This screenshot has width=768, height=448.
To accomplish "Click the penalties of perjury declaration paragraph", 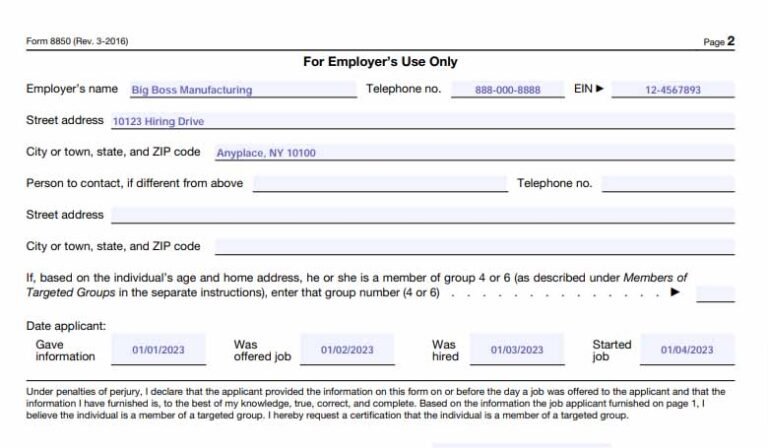I will 376,403.
